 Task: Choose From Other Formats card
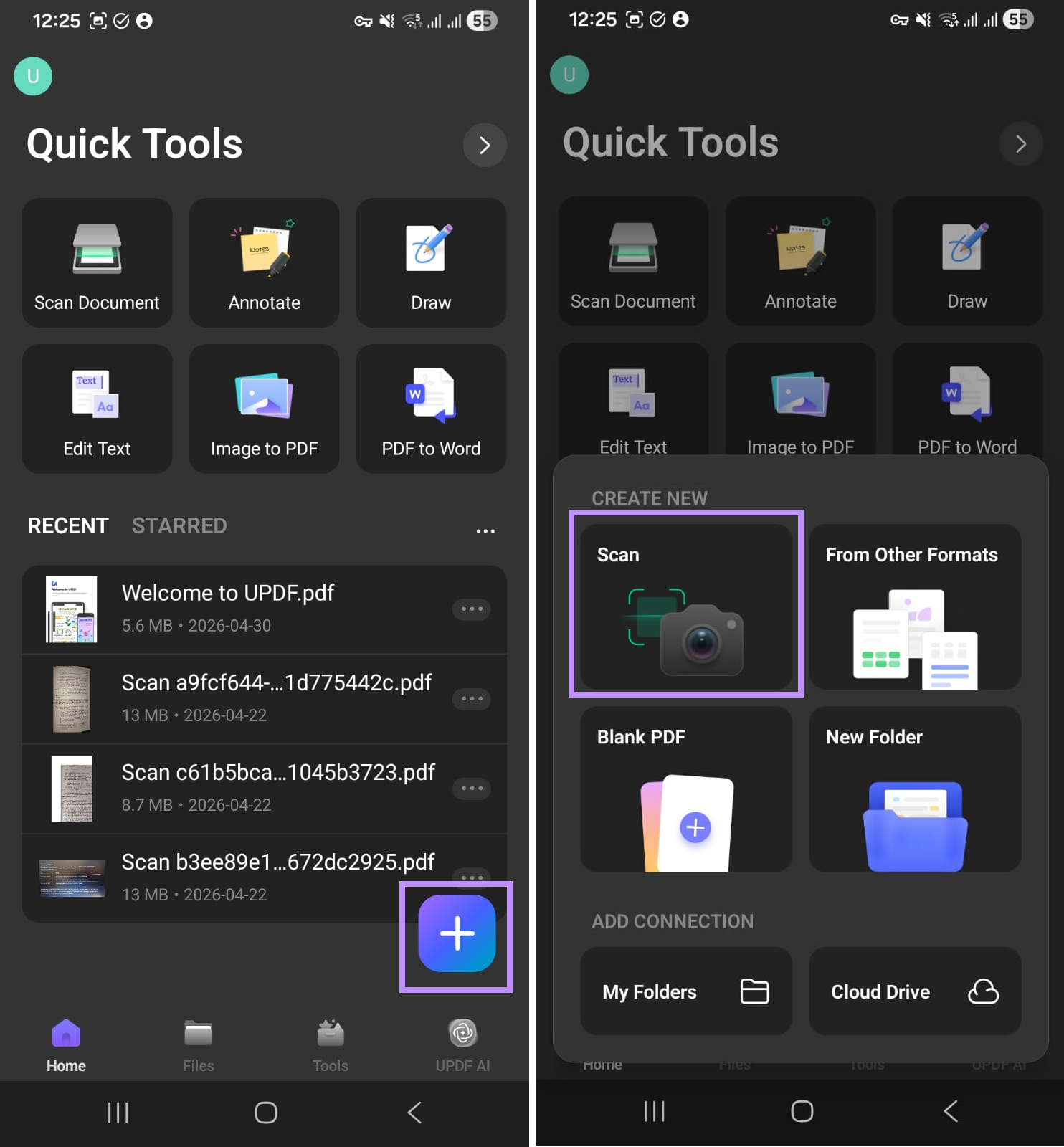tap(915, 606)
